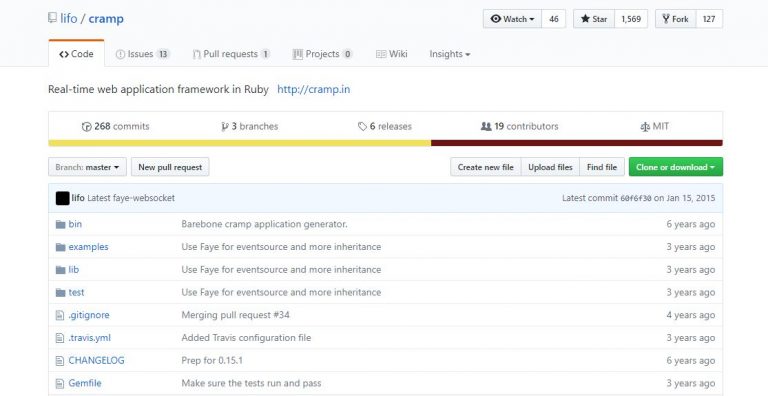Click the contributors people icon

(x=486, y=126)
